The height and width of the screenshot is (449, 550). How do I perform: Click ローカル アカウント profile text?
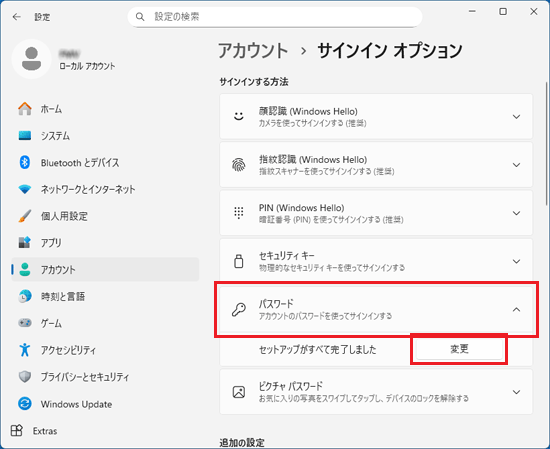pyautogui.click(x=87, y=66)
